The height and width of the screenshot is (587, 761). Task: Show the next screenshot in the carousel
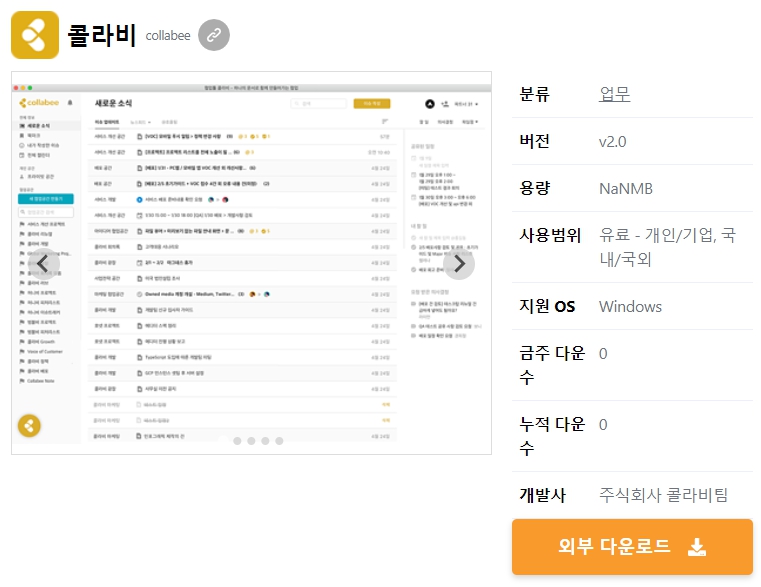click(459, 264)
